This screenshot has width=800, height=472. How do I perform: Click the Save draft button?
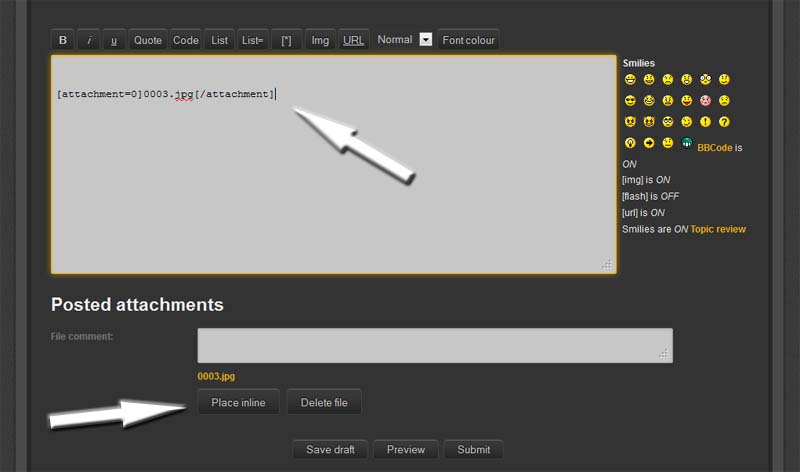tap(330, 449)
